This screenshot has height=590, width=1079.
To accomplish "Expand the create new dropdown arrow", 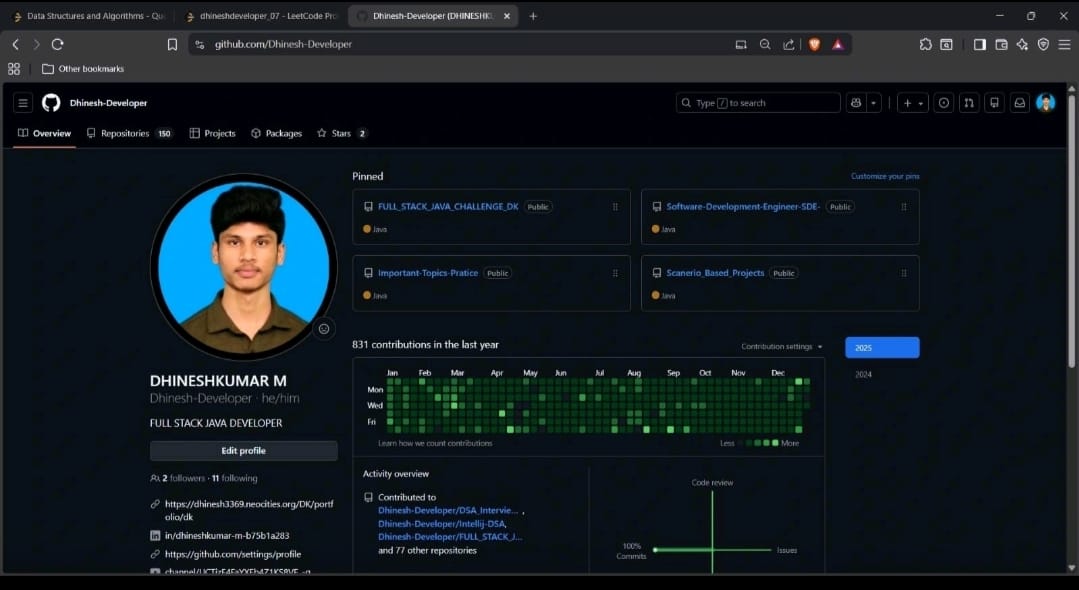I will pos(921,102).
